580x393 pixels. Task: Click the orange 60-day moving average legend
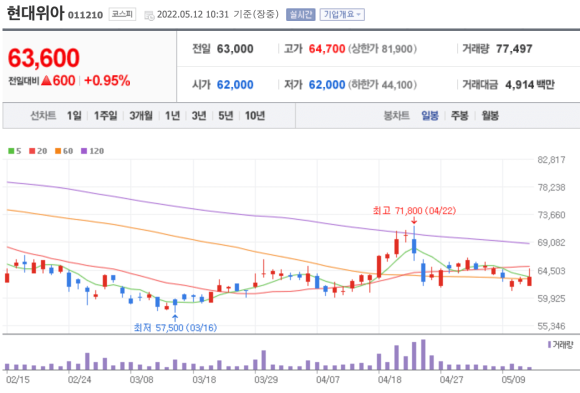click(64, 151)
